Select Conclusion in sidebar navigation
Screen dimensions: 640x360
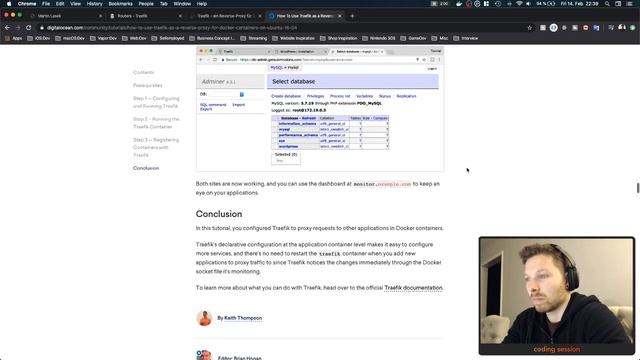pos(146,168)
